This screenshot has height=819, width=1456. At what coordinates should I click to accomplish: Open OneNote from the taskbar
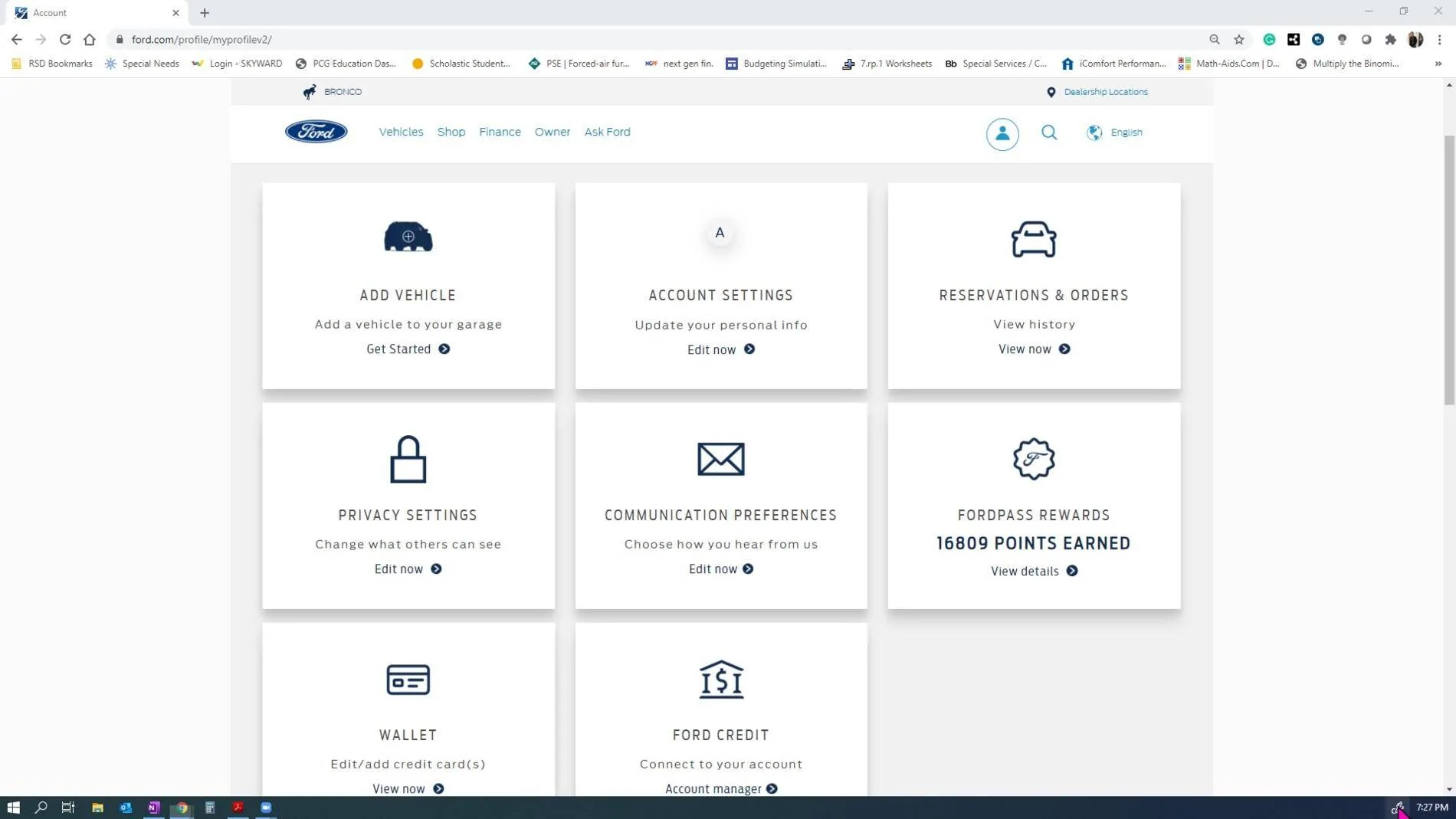153,808
